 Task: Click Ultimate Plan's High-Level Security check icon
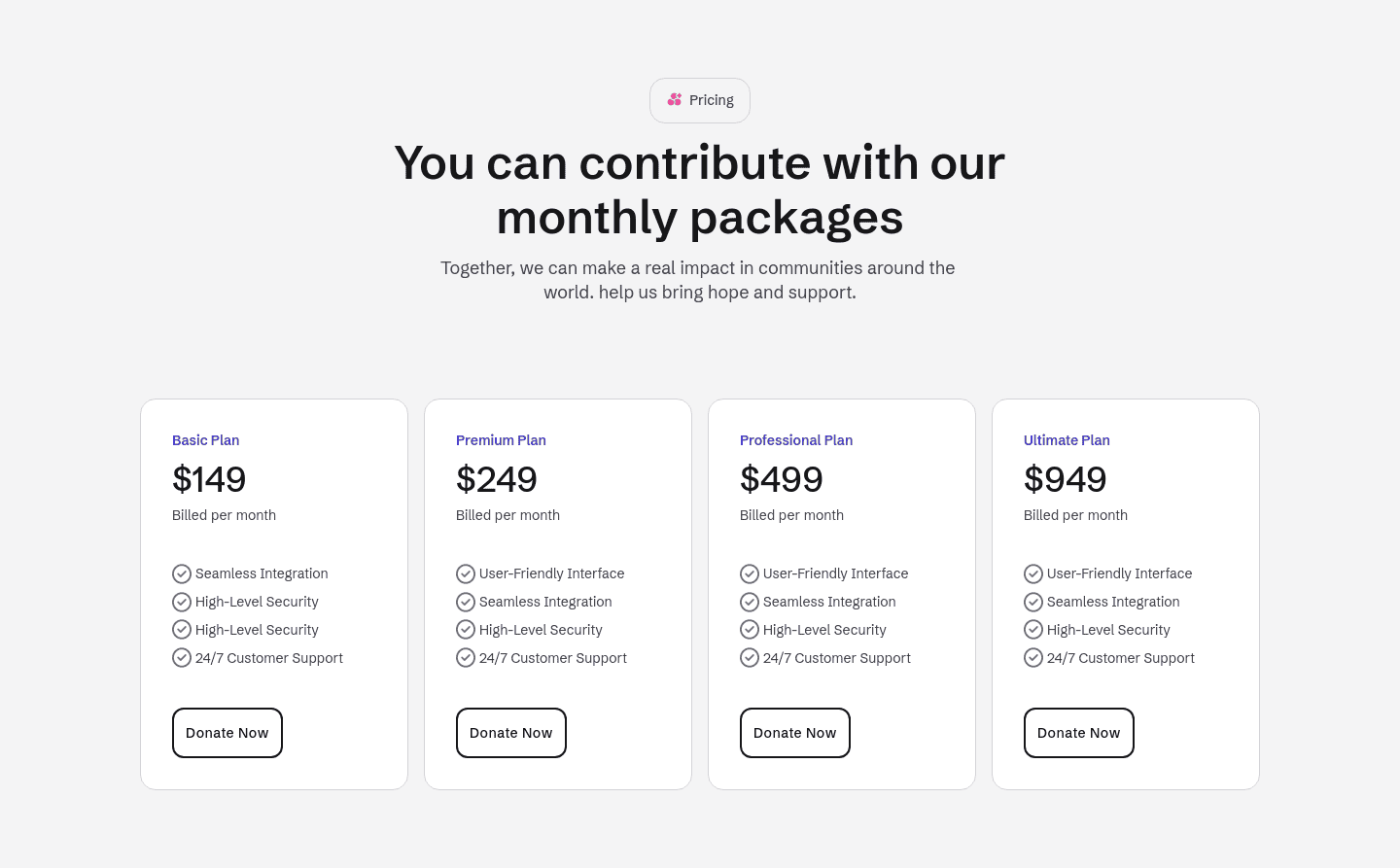pyautogui.click(x=1033, y=630)
